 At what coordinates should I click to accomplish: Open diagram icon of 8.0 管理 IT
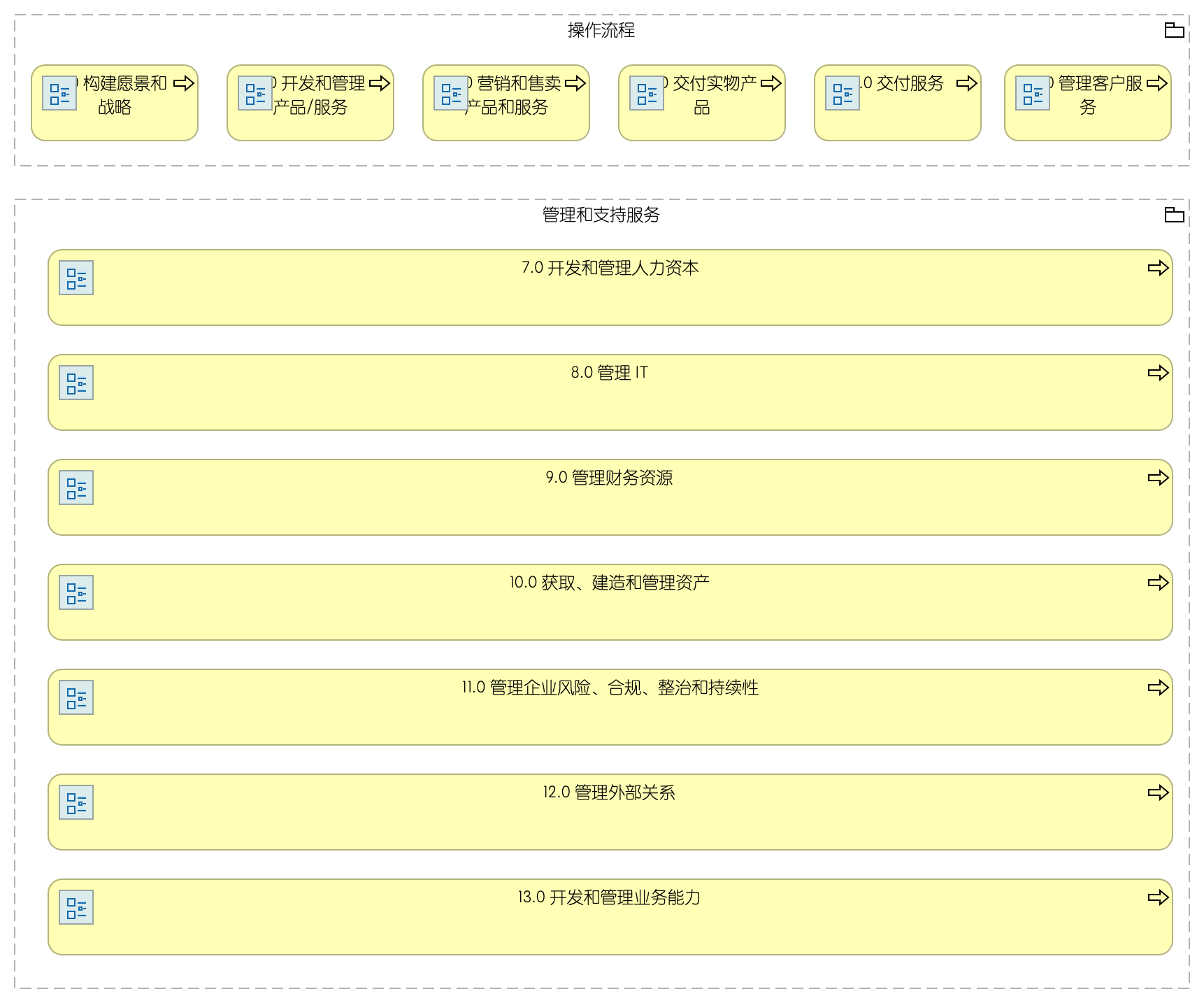[x=76, y=383]
